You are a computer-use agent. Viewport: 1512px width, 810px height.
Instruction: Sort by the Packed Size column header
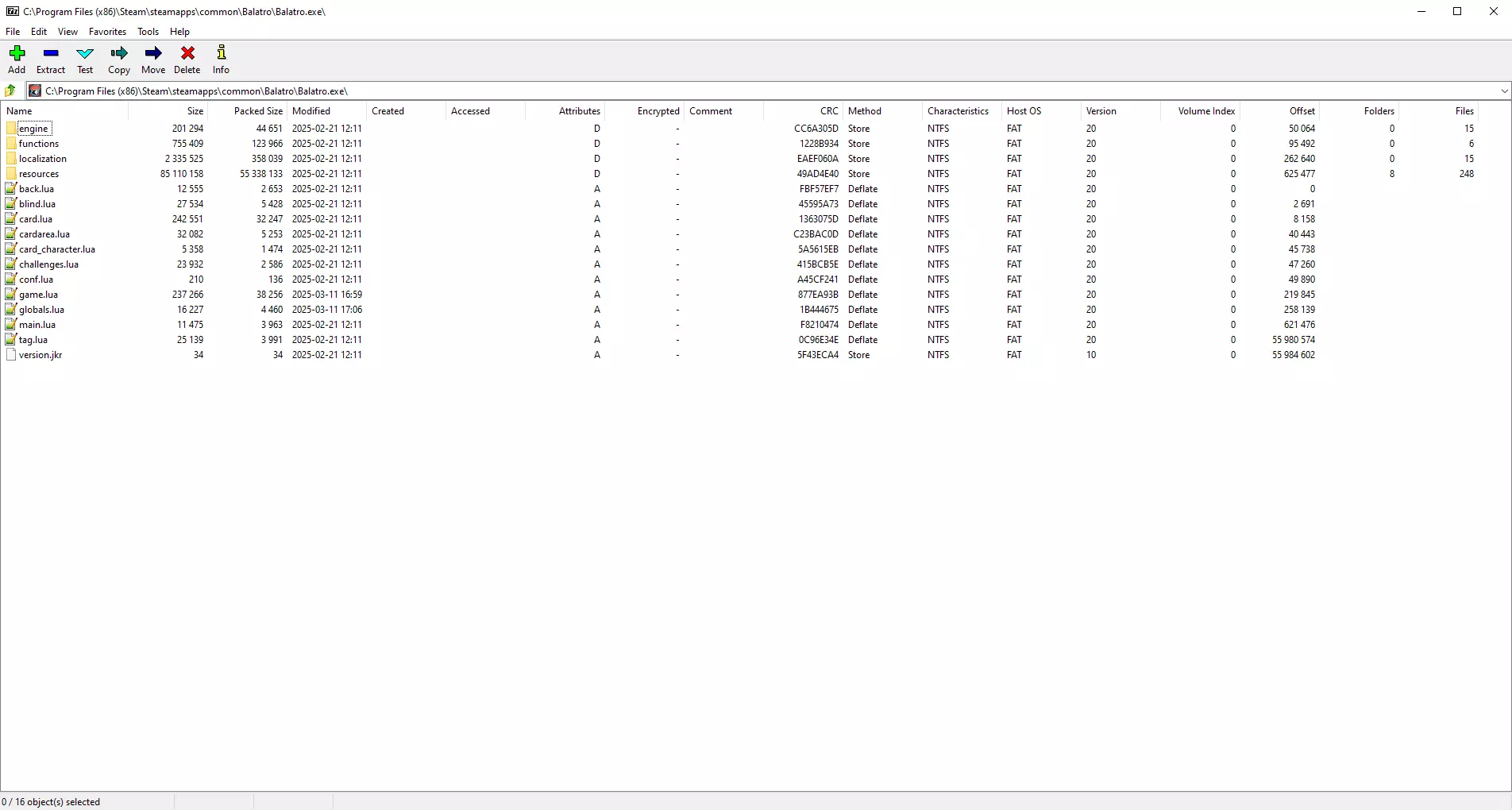coord(247,111)
